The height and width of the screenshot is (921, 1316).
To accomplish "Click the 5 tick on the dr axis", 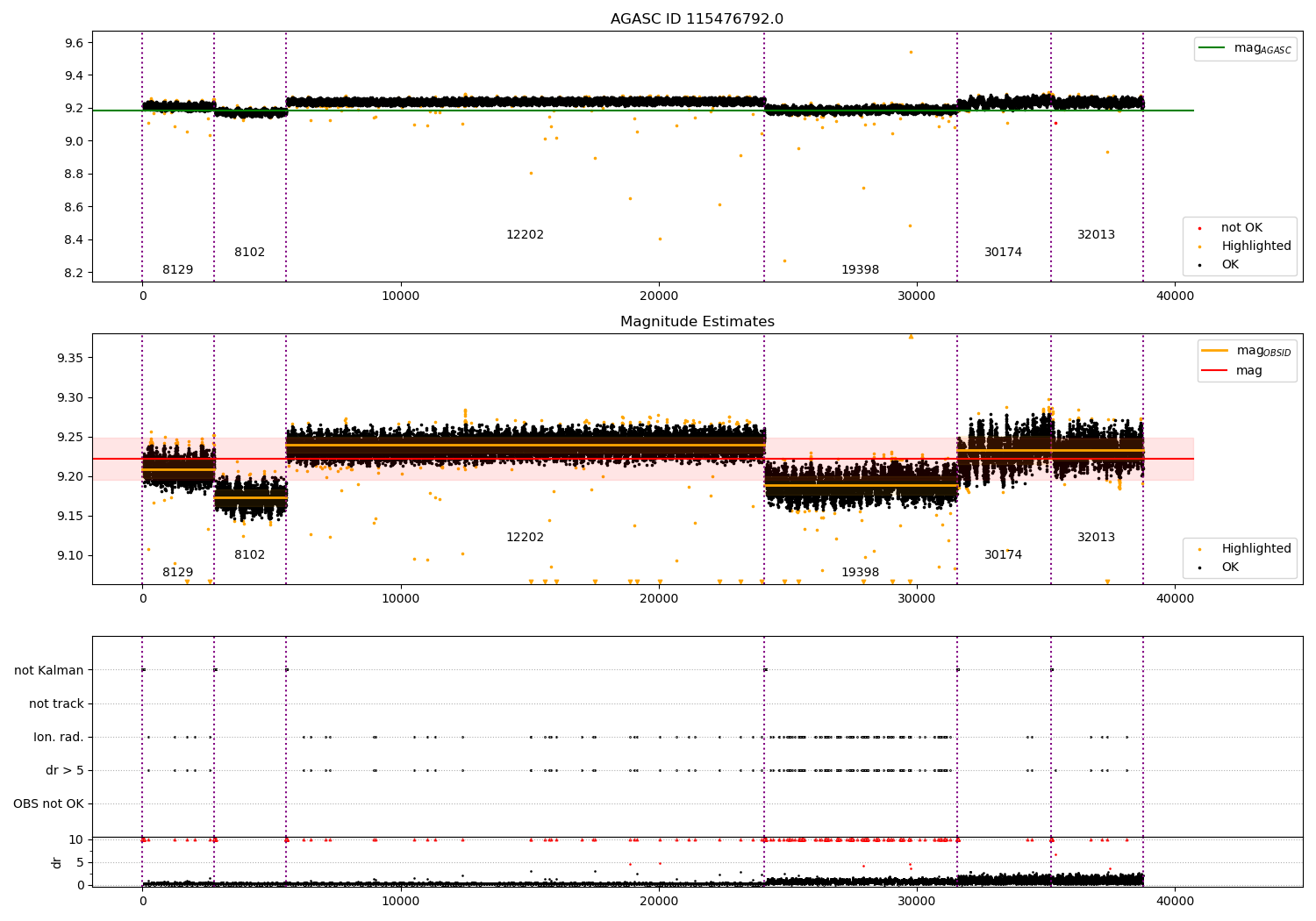I will coord(80,863).
